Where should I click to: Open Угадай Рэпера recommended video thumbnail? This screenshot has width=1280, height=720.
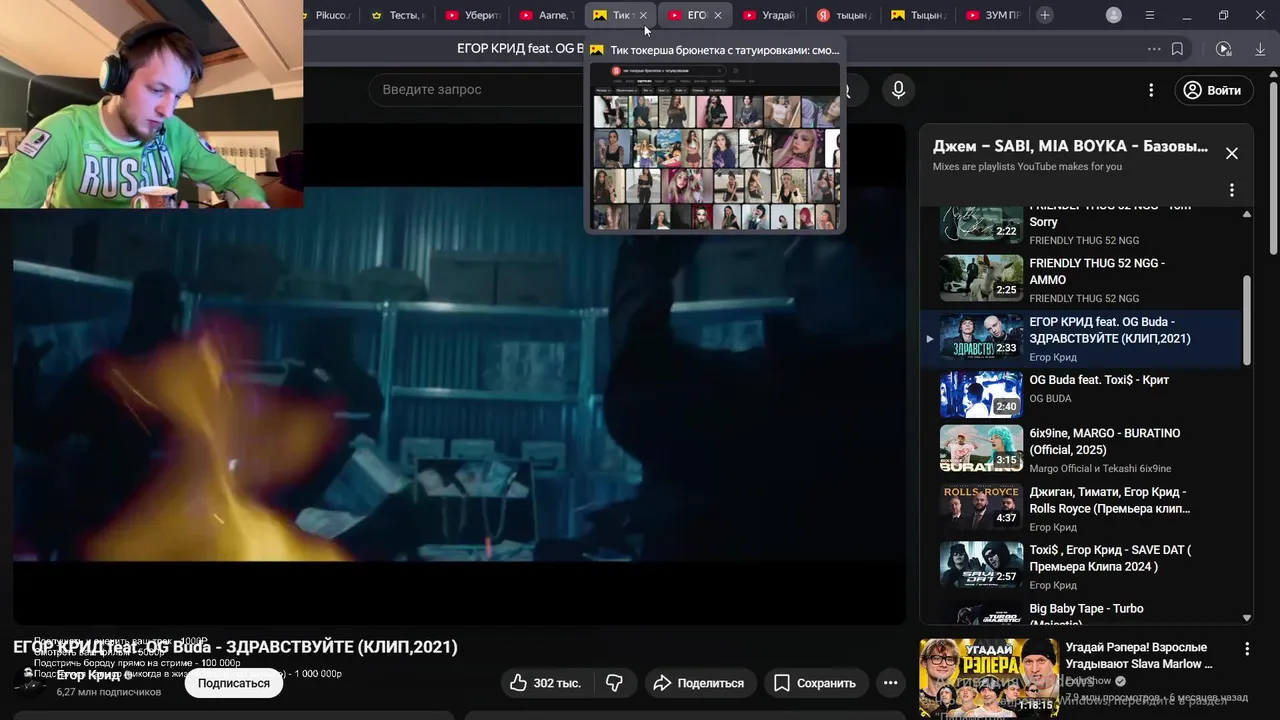coord(989,677)
